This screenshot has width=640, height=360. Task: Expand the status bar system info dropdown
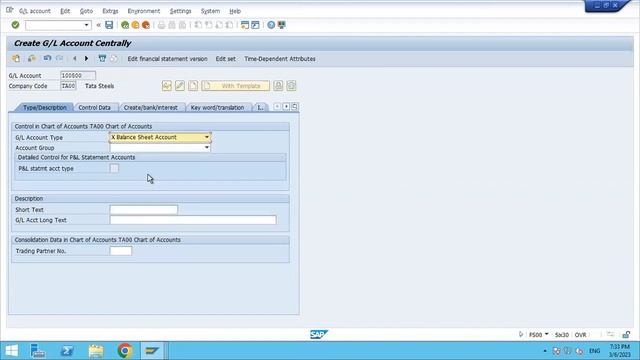pos(547,334)
